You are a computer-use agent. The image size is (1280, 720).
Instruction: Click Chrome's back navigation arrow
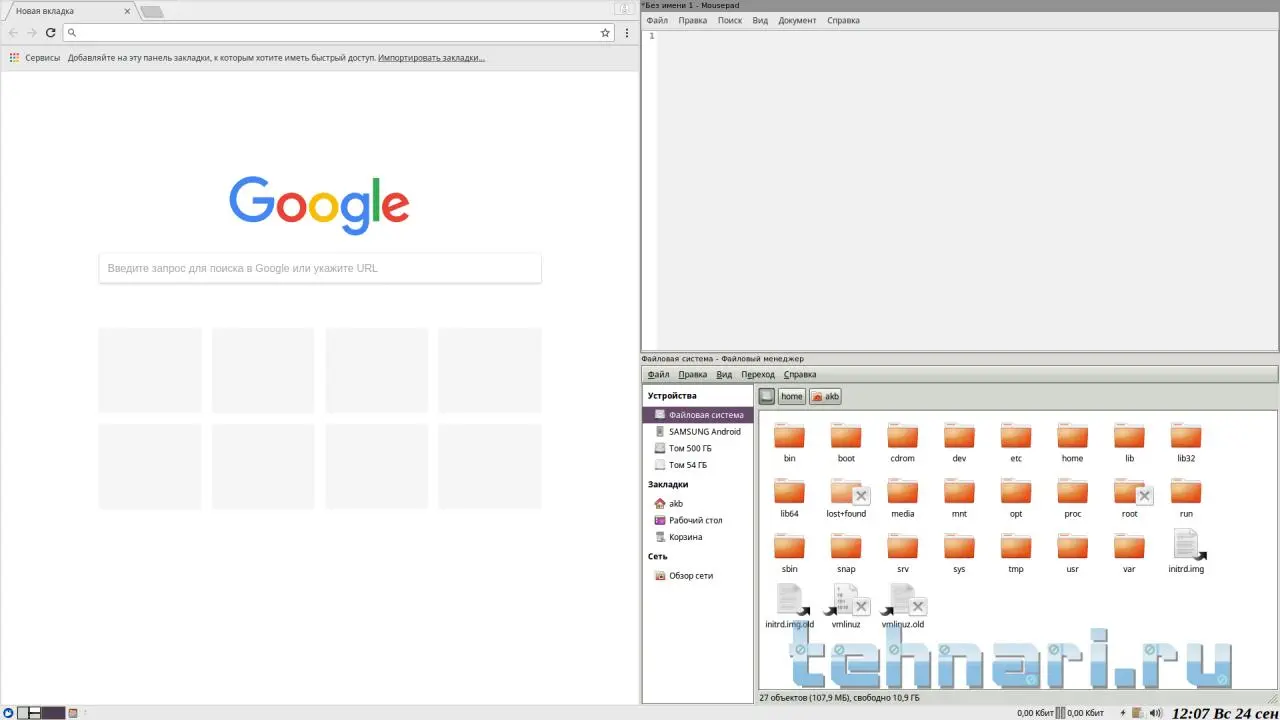point(13,33)
